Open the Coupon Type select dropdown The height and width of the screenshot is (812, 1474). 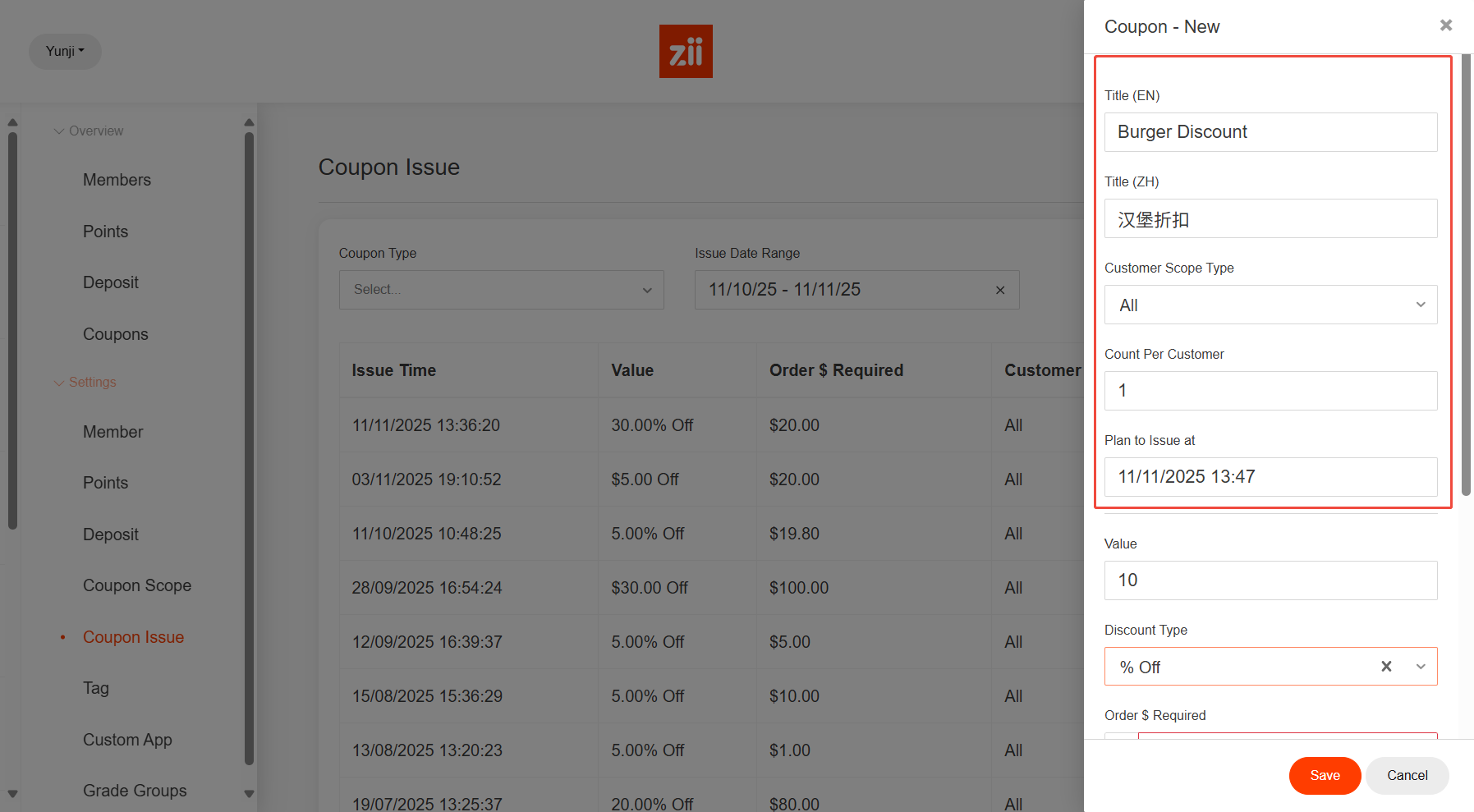pyautogui.click(x=501, y=290)
